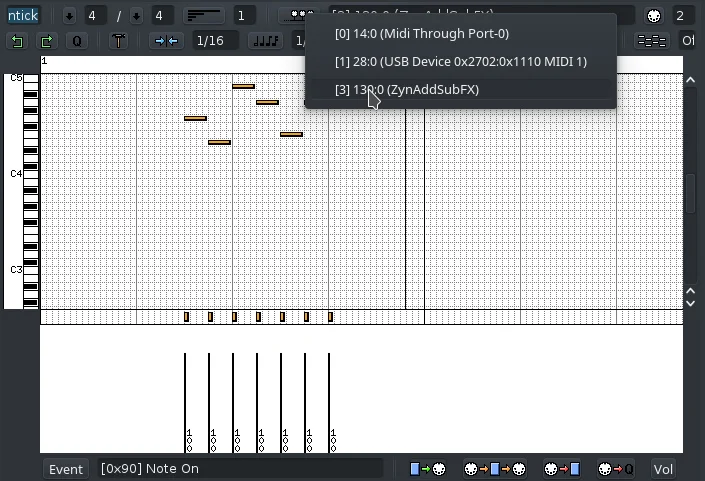Click the Event button

[66, 469]
